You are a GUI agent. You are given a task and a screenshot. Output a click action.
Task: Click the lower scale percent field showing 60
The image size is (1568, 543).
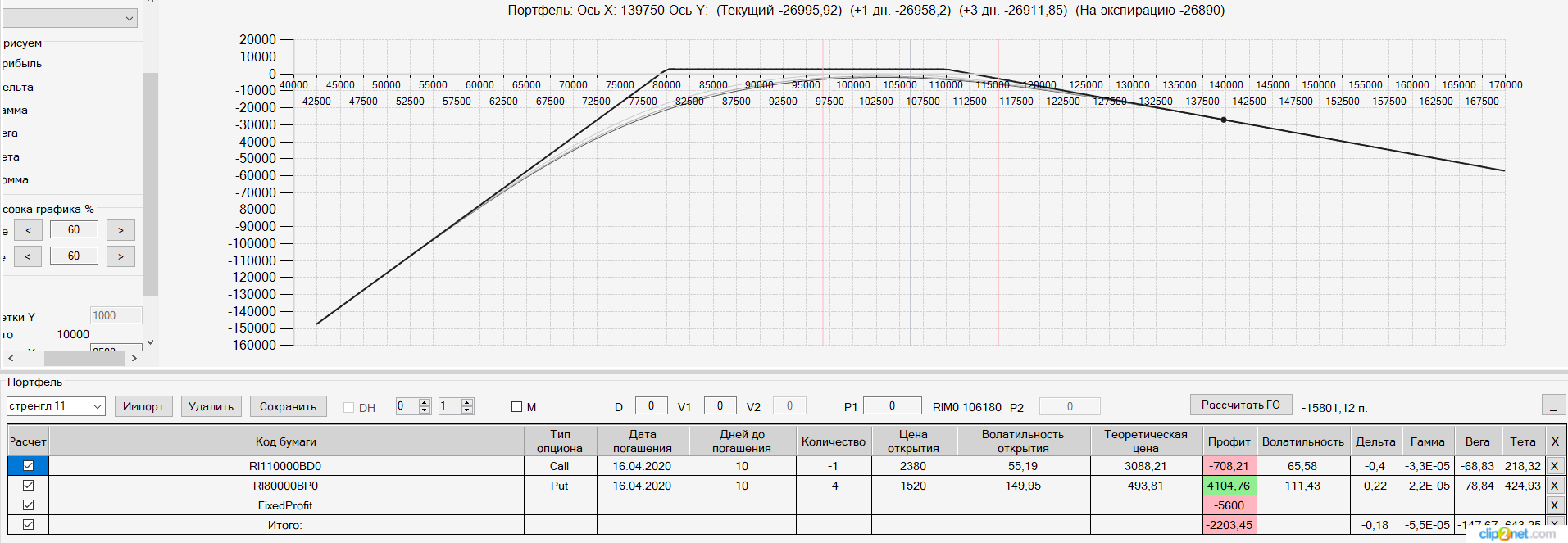click(74, 256)
